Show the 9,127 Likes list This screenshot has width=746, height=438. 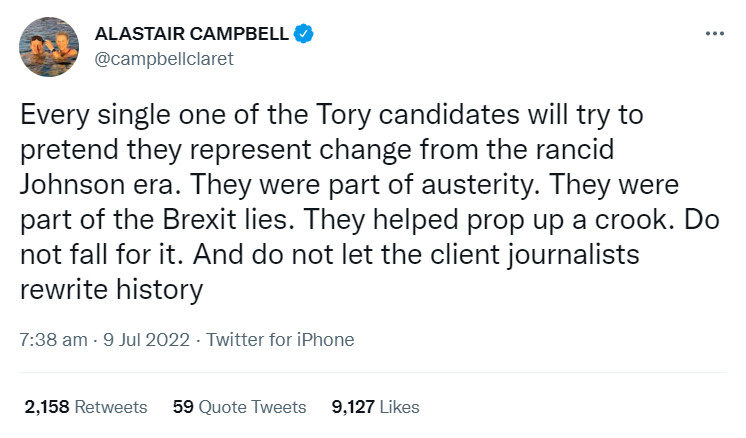point(376,407)
